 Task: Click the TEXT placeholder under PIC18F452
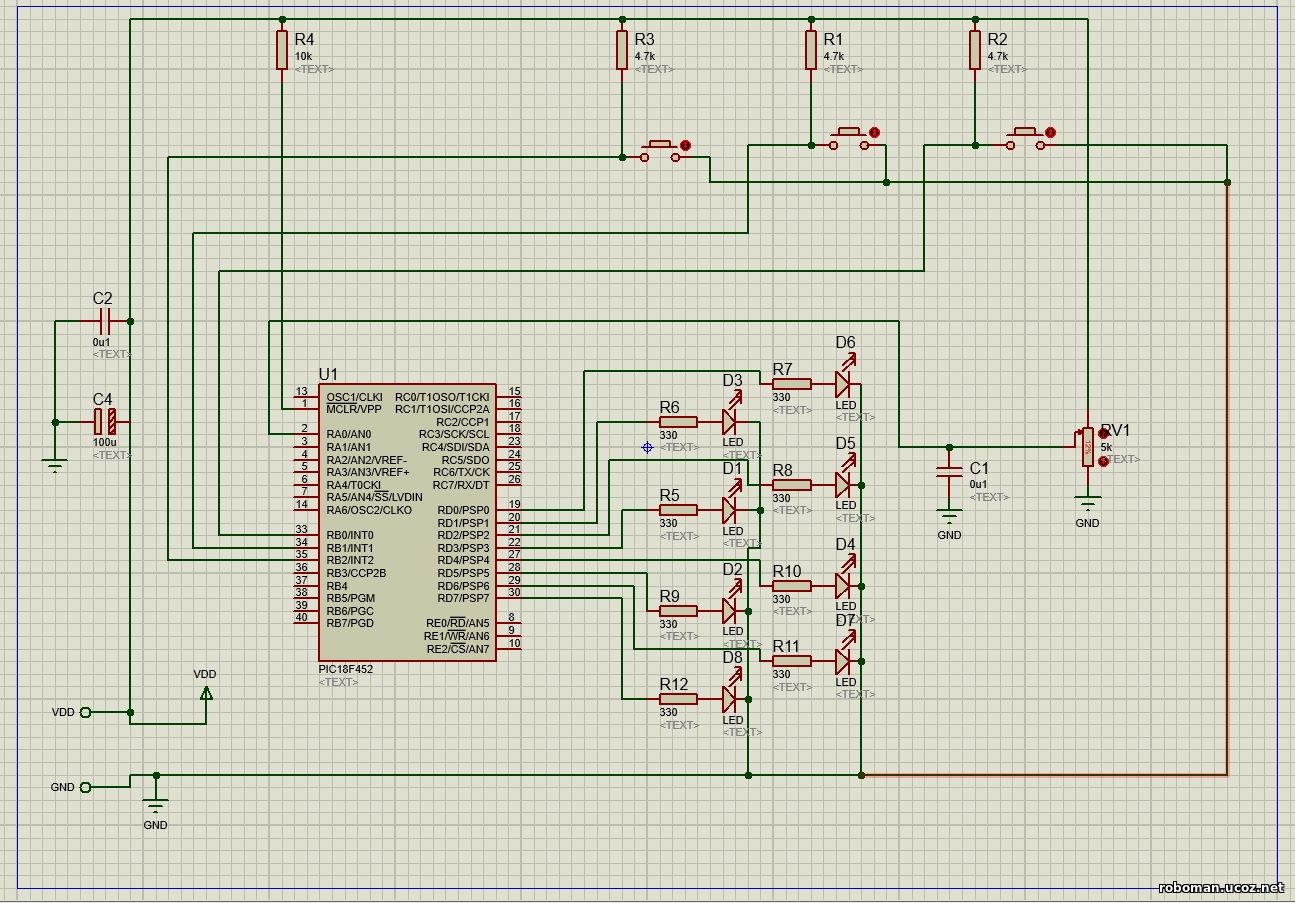point(338,682)
